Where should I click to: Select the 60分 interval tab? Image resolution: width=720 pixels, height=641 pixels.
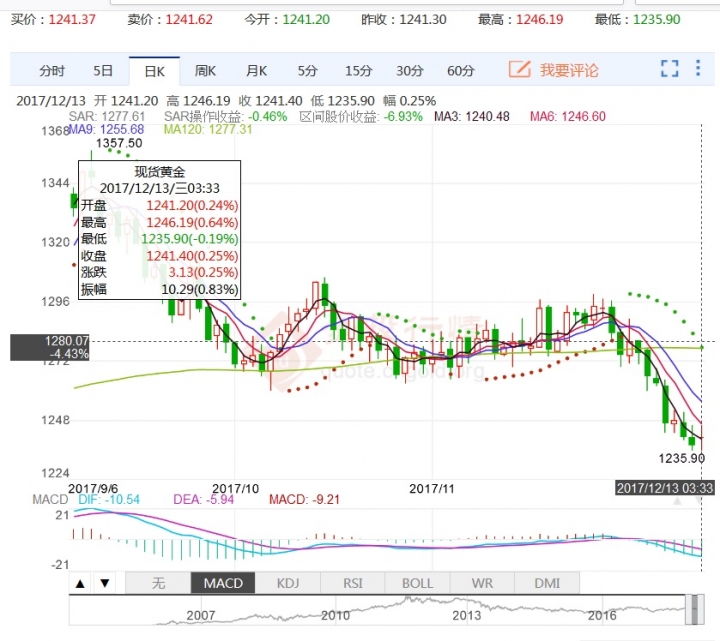coord(460,70)
